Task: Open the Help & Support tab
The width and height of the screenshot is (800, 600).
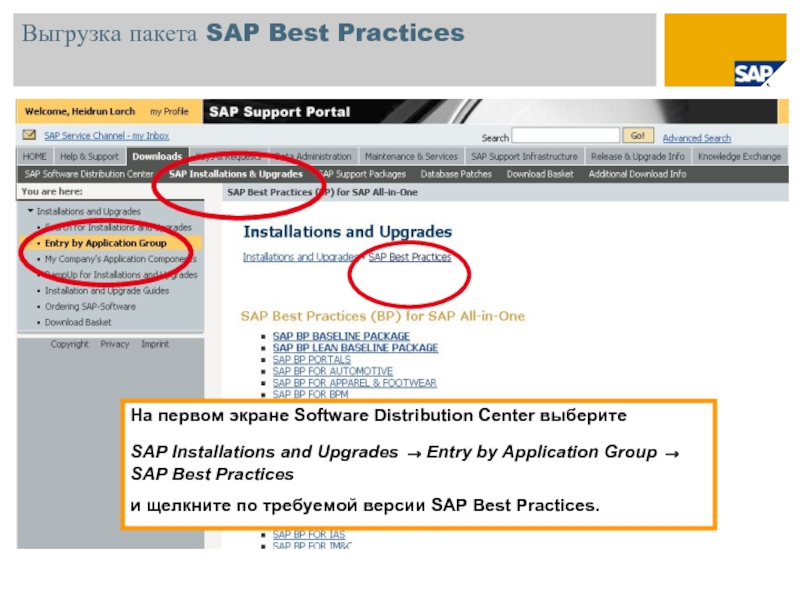Action: (89, 156)
